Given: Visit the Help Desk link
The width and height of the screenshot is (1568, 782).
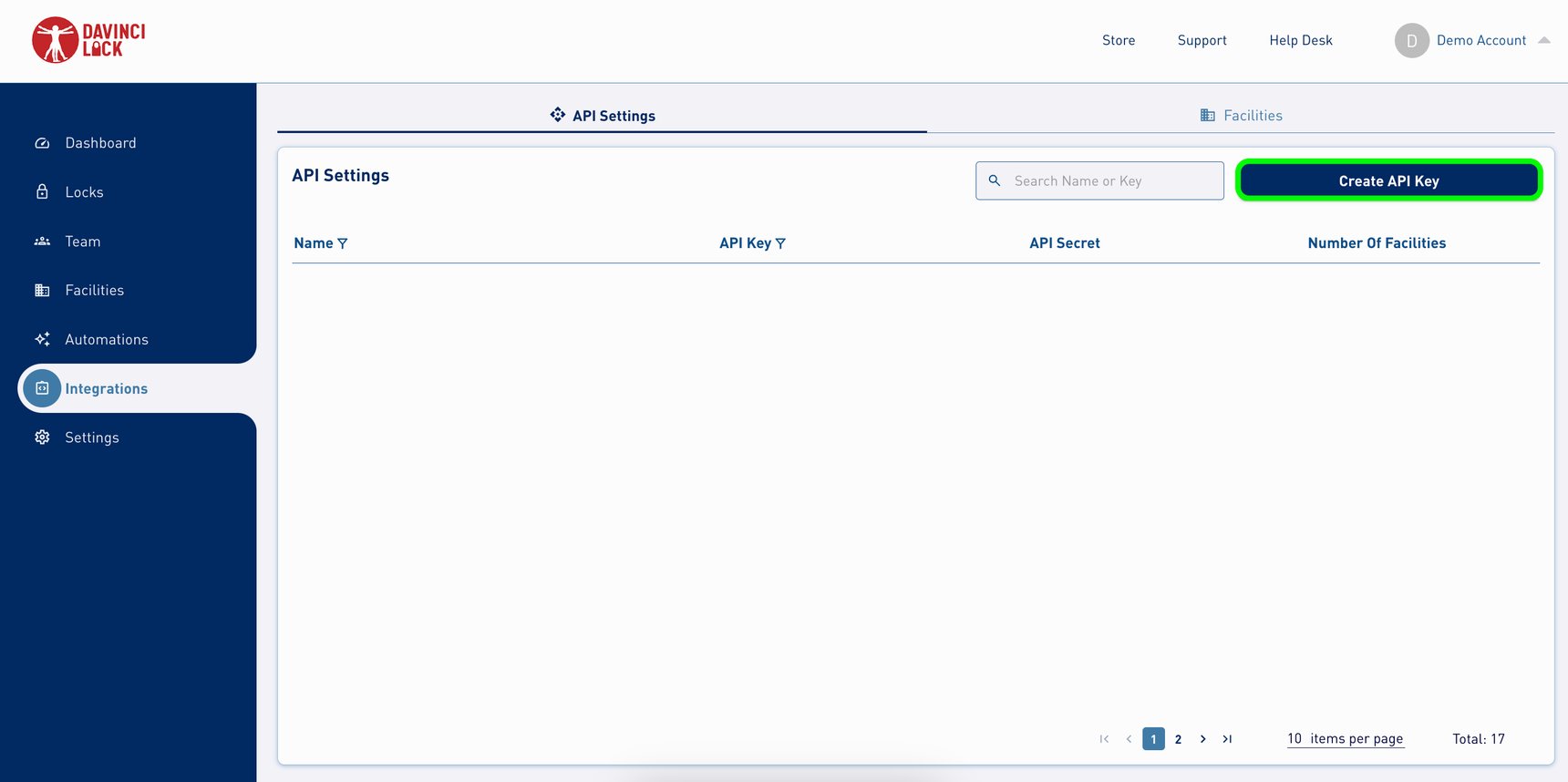Looking at the screenshot, I should (1301, 40).
